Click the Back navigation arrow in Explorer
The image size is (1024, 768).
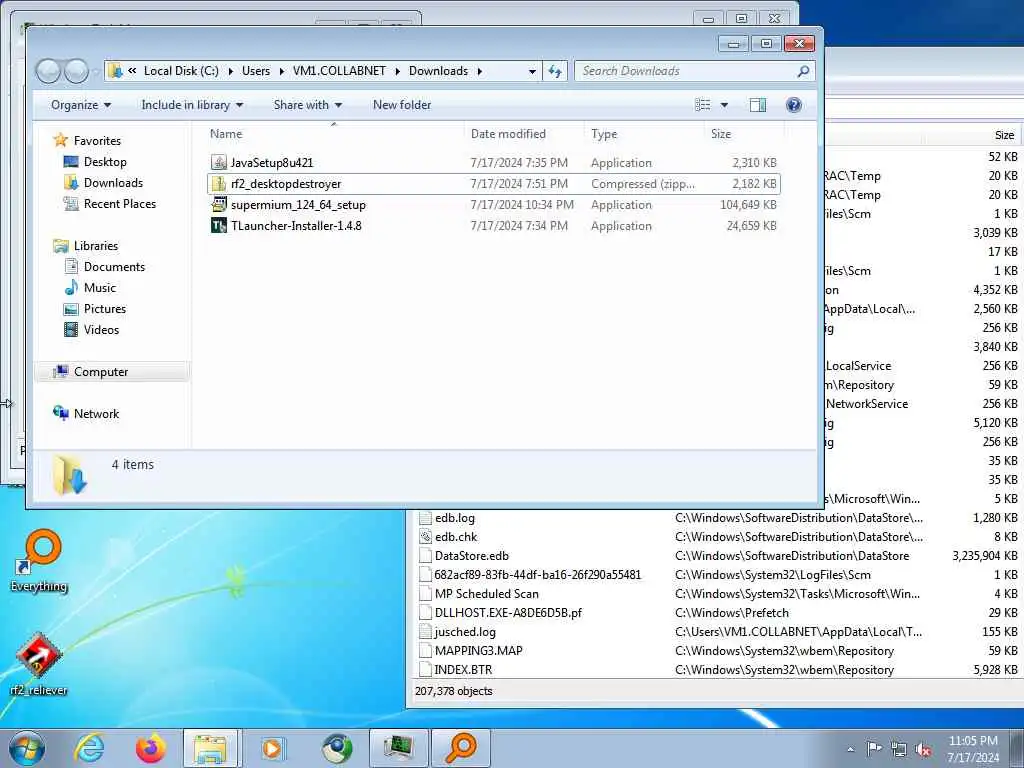point(48,71)
